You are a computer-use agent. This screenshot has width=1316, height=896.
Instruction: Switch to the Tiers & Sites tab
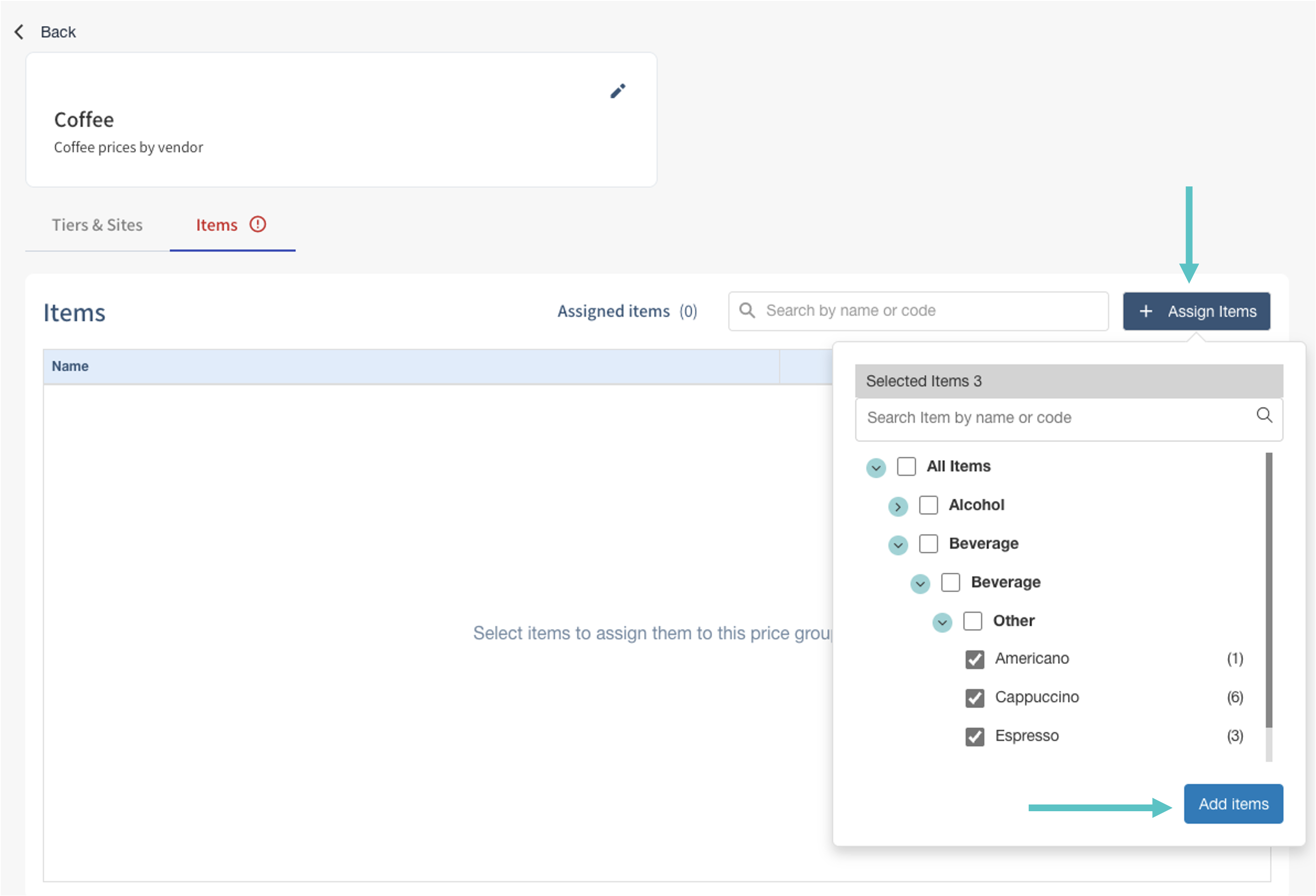(97, 225)
